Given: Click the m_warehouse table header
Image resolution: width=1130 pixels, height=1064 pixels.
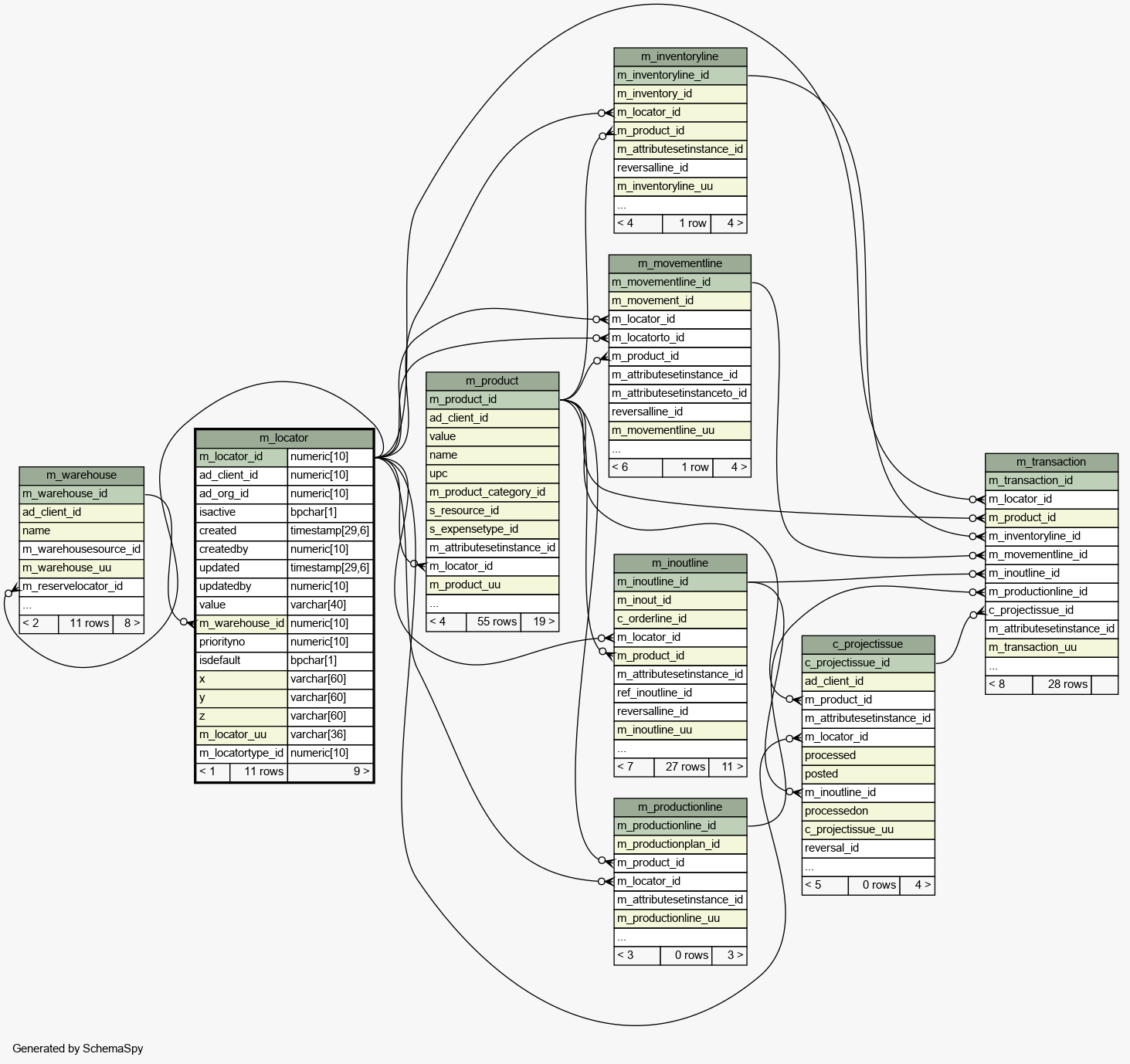Looking at the screenshot, I should coord(81,475).
